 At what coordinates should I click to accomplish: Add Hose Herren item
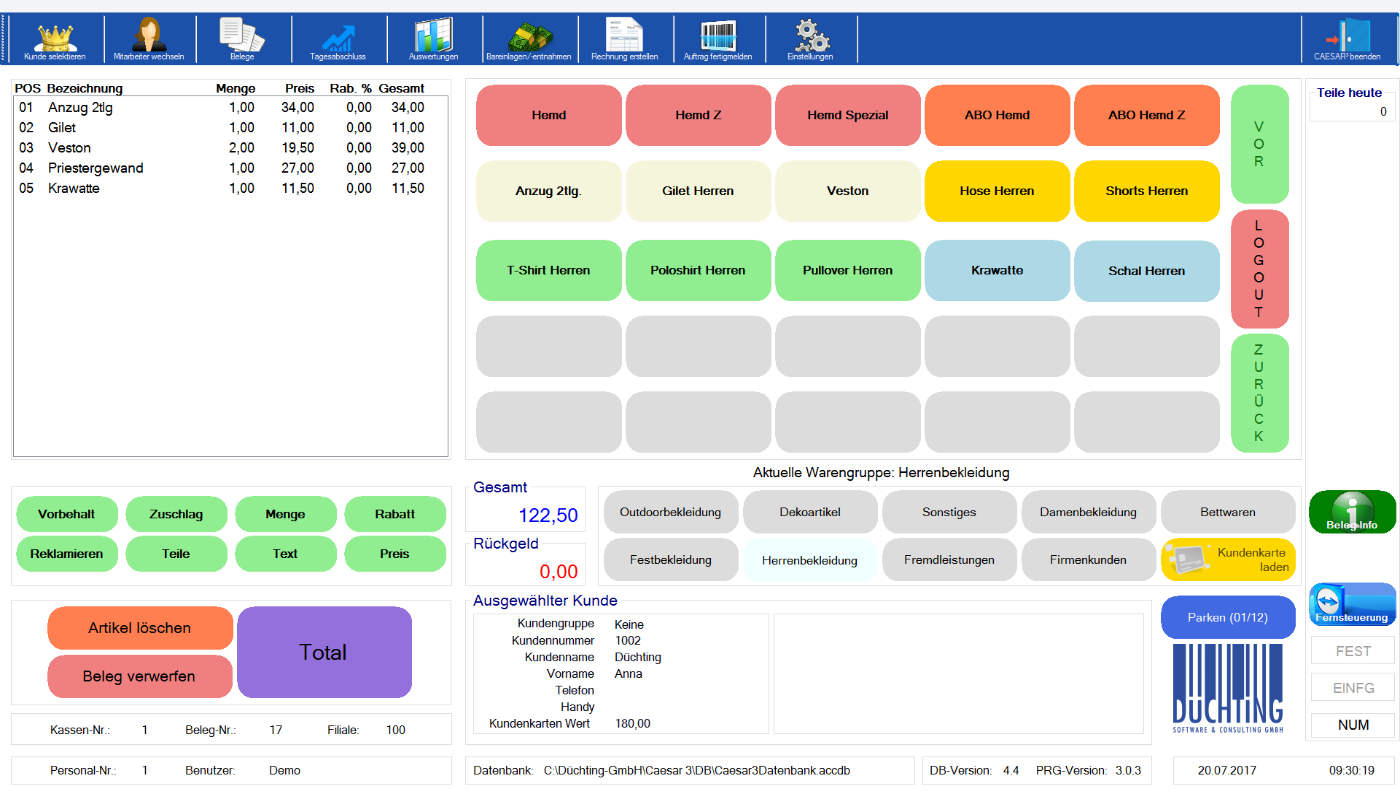click(996, 191)
